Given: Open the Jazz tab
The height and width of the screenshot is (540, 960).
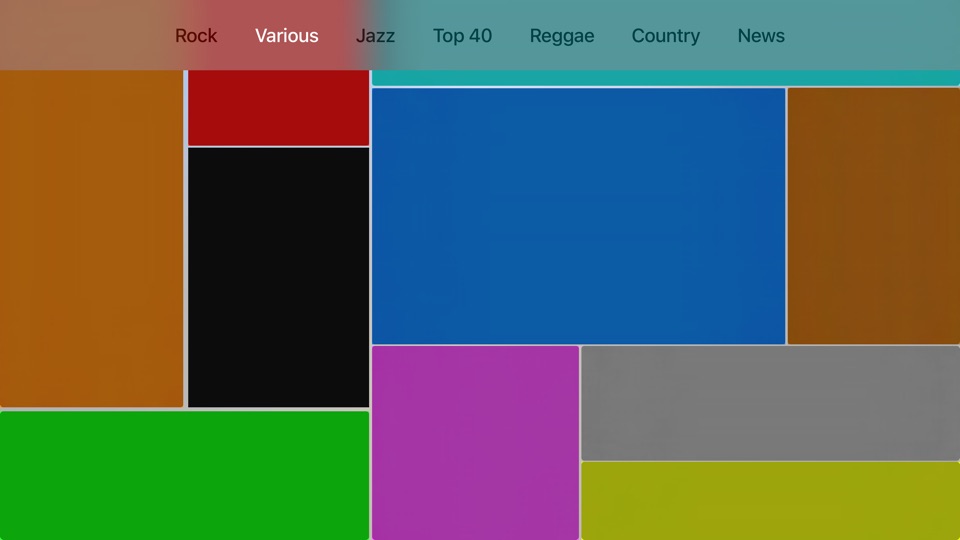Looking at the screenshot, I should click(x=375, y=36).
